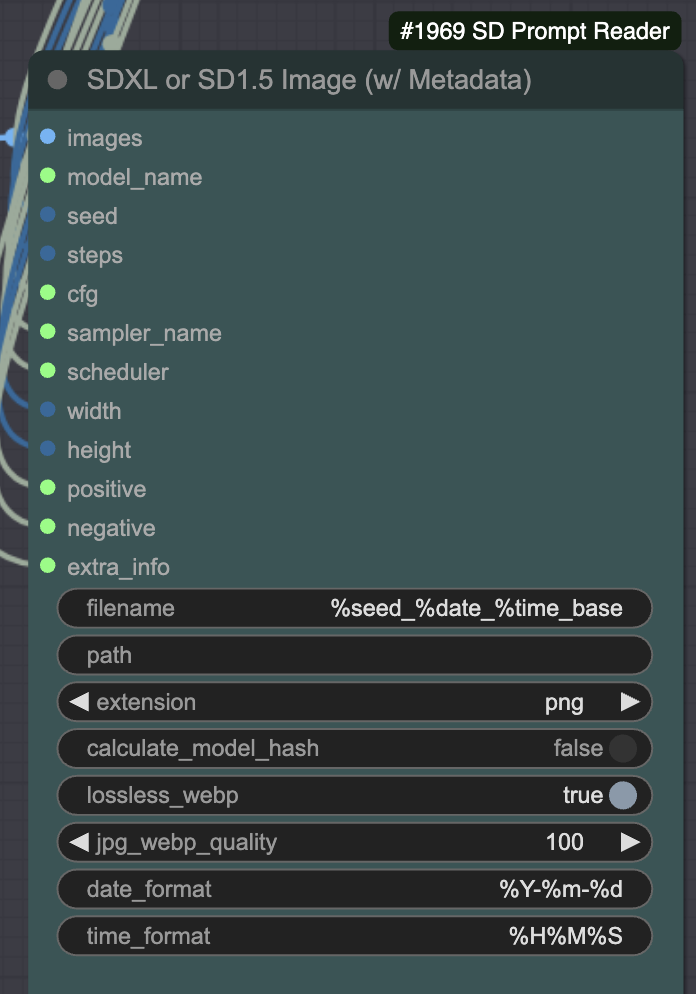Click the model_name output dot
Screen dimensions: 696x994
coord(46,177)
